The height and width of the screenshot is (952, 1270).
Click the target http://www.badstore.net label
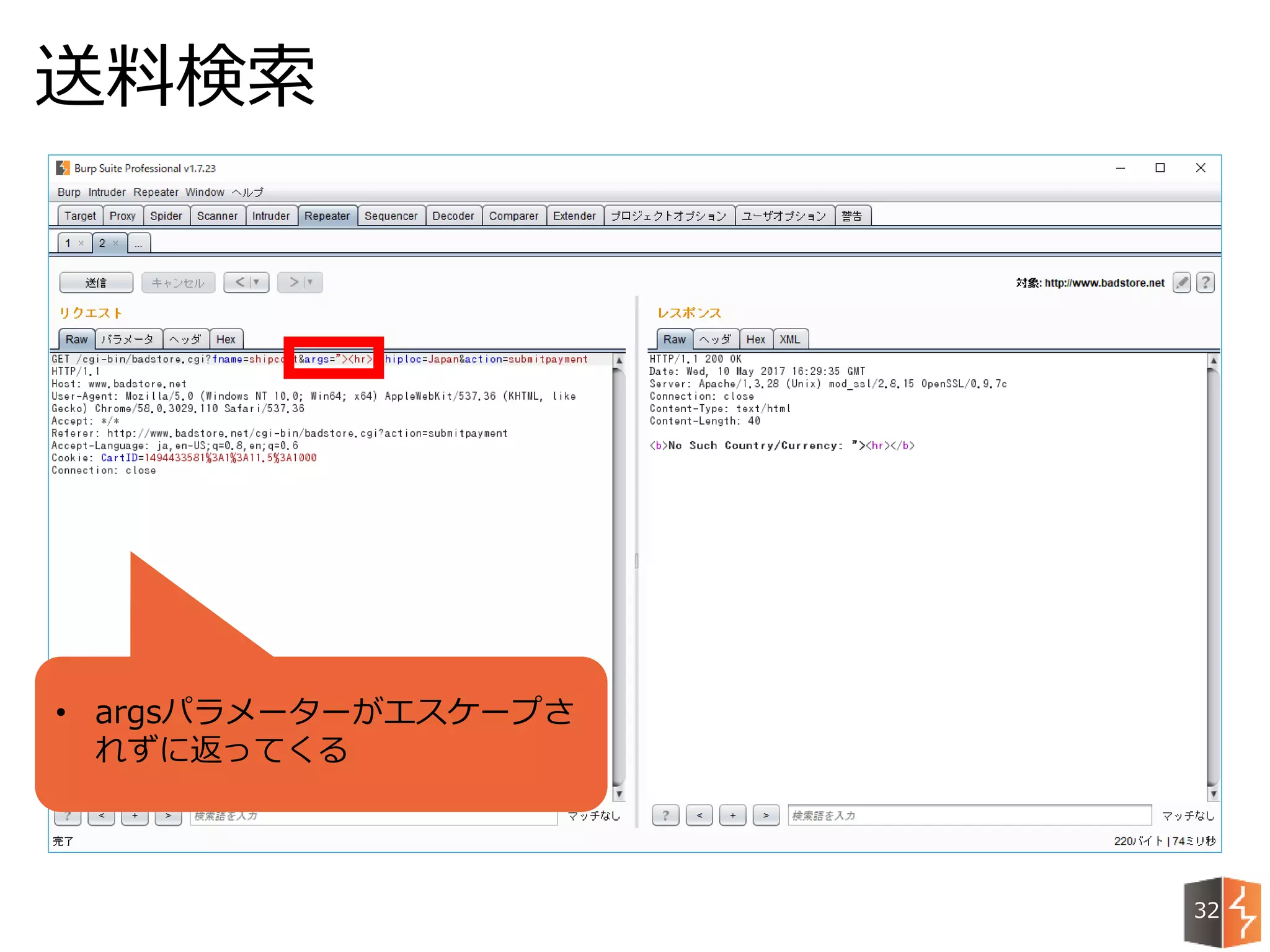click(x=1090, y=283)
